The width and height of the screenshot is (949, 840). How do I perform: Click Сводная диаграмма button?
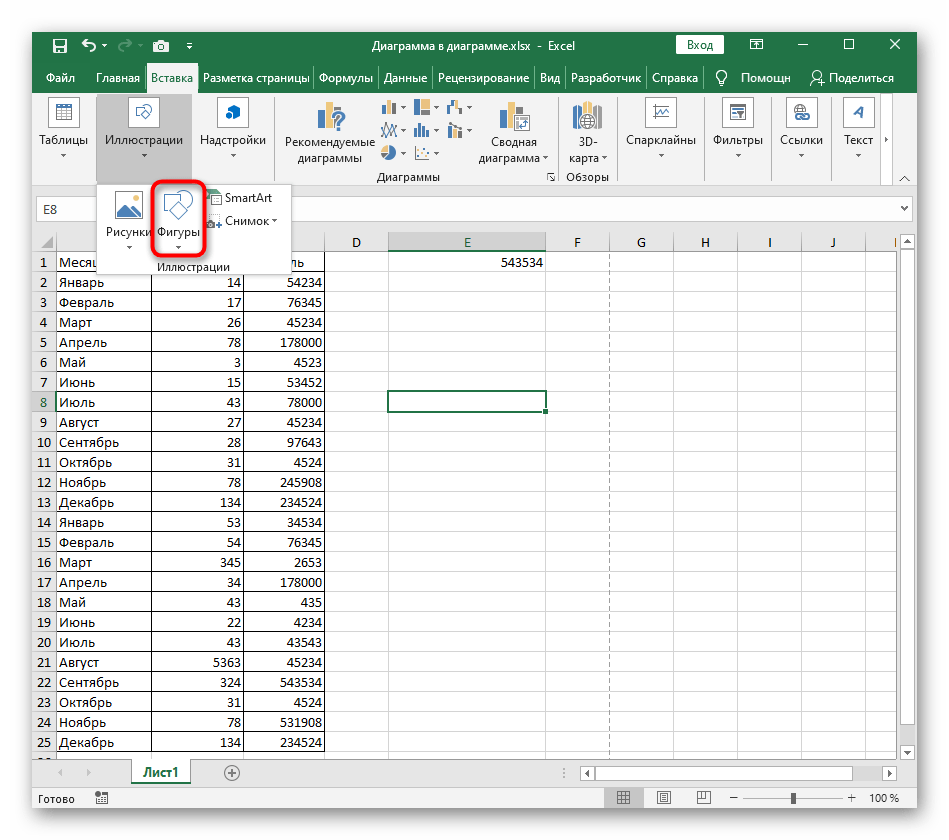coord(513,133)
